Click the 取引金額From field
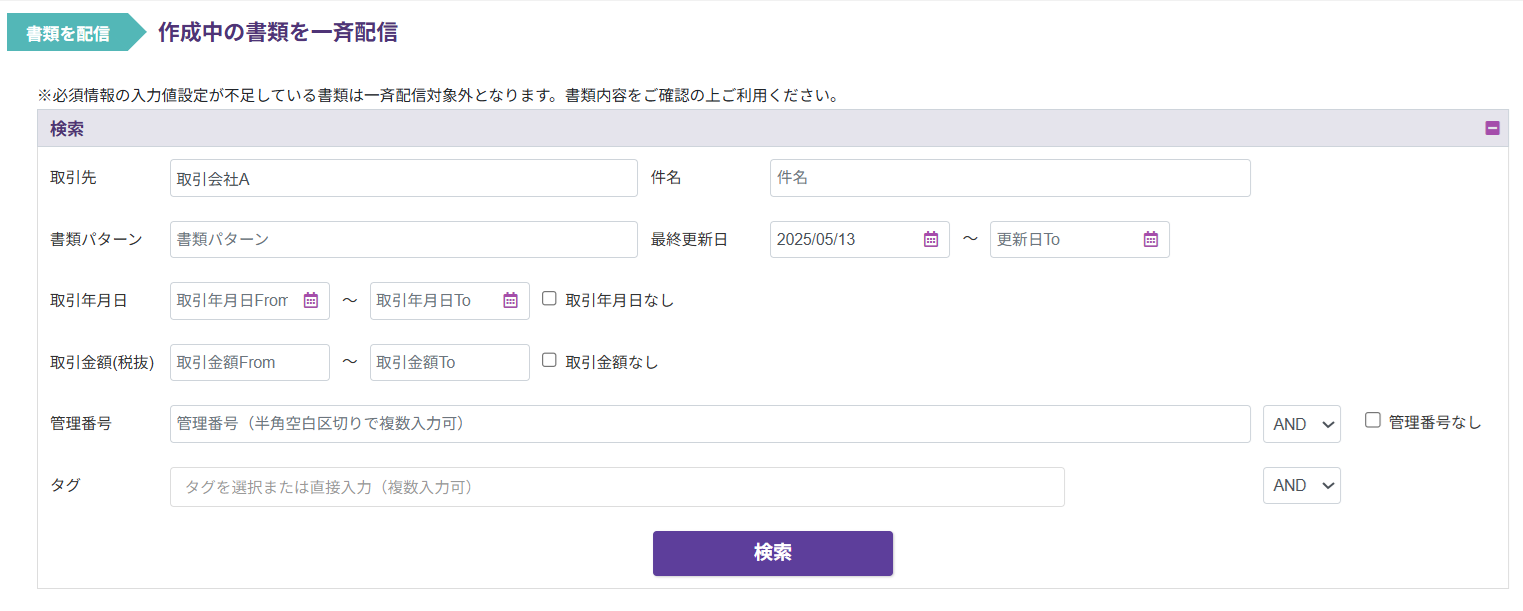Image resolution: width=1523 pixels, height=611 pixels. (x=249, y=362)
